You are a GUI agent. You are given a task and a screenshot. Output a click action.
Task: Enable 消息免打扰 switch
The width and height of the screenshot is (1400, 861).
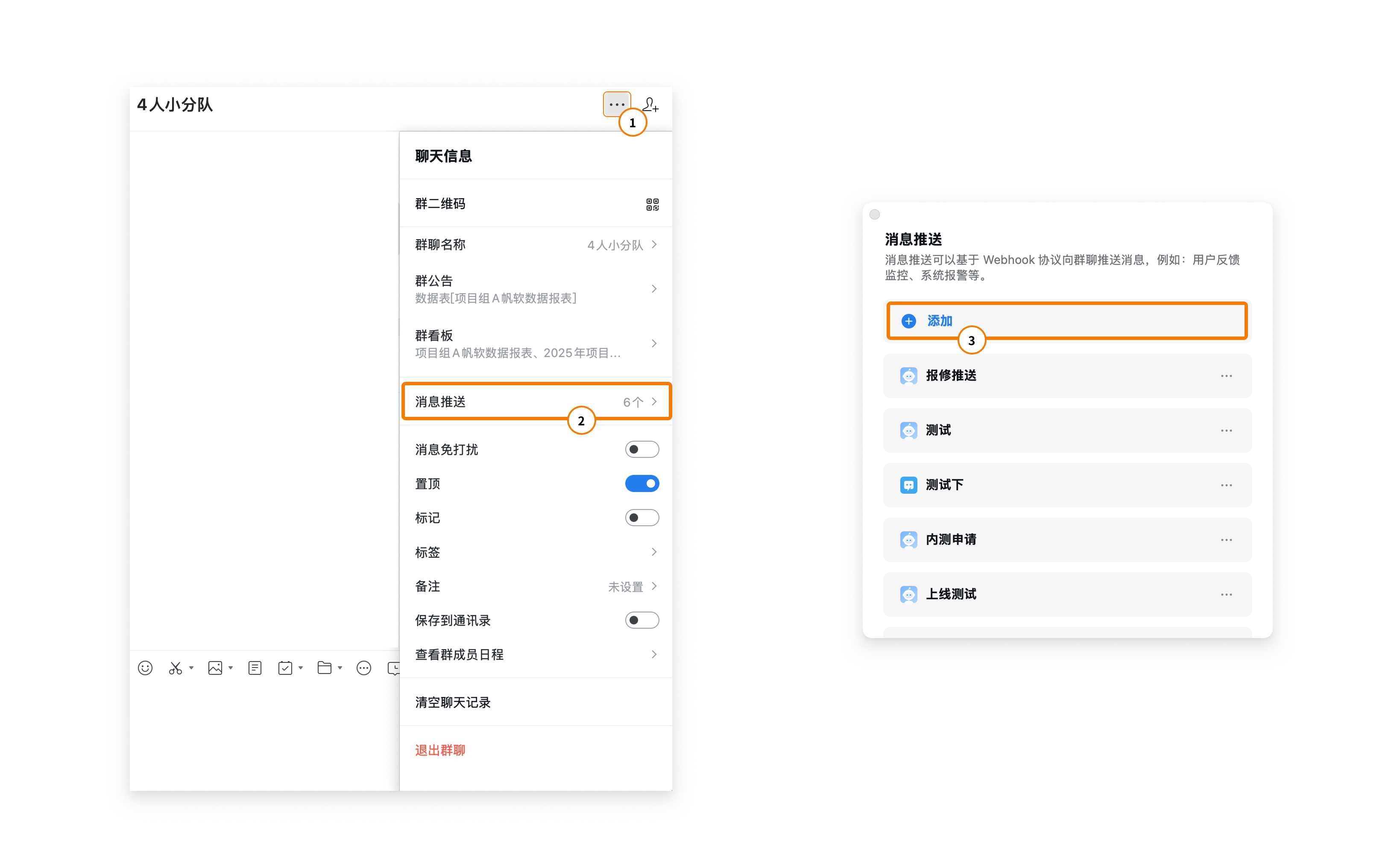(641, 449)
